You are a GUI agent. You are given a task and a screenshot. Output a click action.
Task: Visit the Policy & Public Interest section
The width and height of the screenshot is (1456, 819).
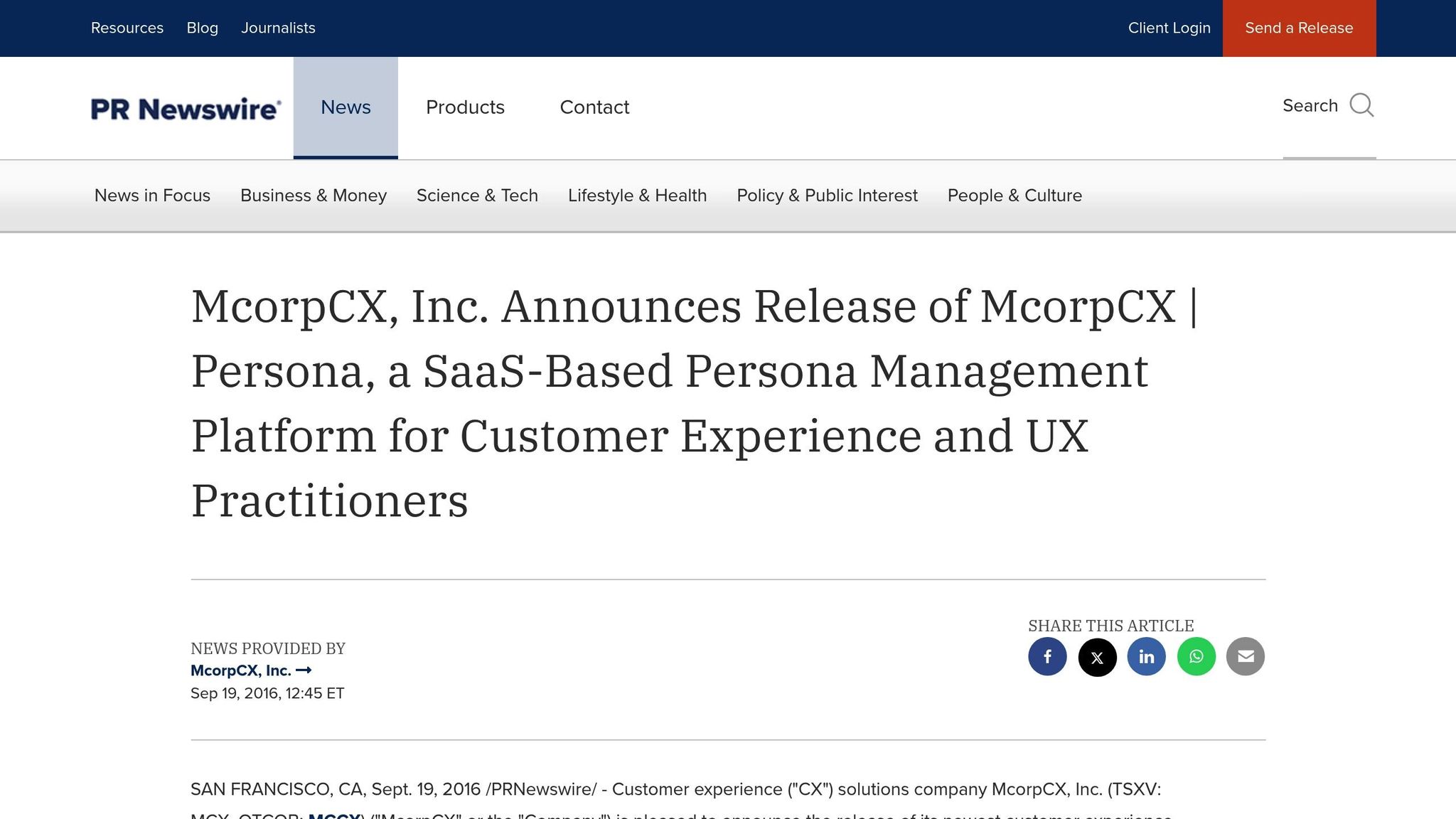pyautogui.click(x=827, y=196)
